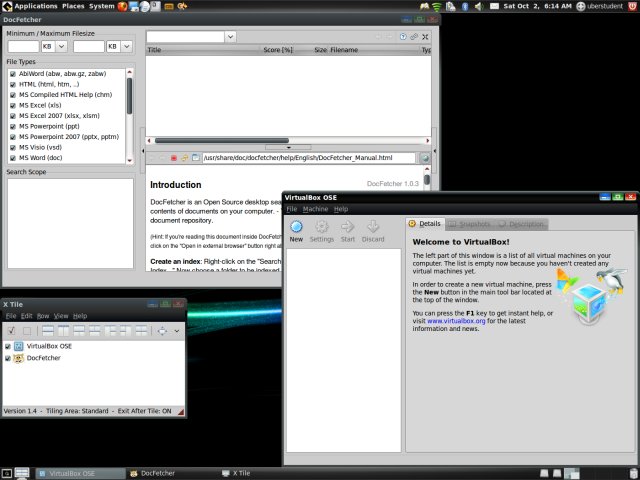Click red power button in top panel
The height and width of the screenshot is (480, 640).
[633, 6]
